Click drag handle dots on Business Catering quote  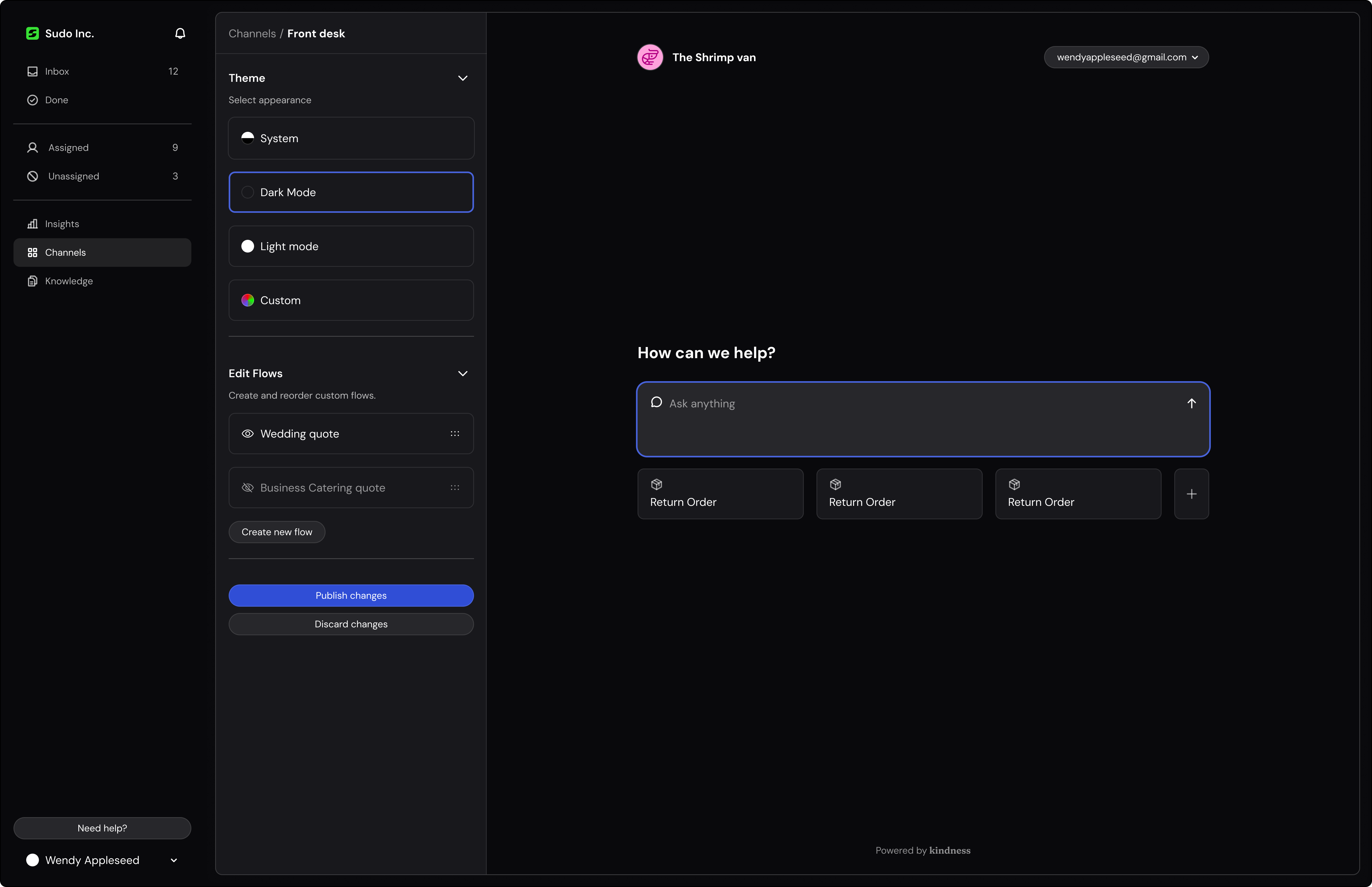[x=455, y=488]
